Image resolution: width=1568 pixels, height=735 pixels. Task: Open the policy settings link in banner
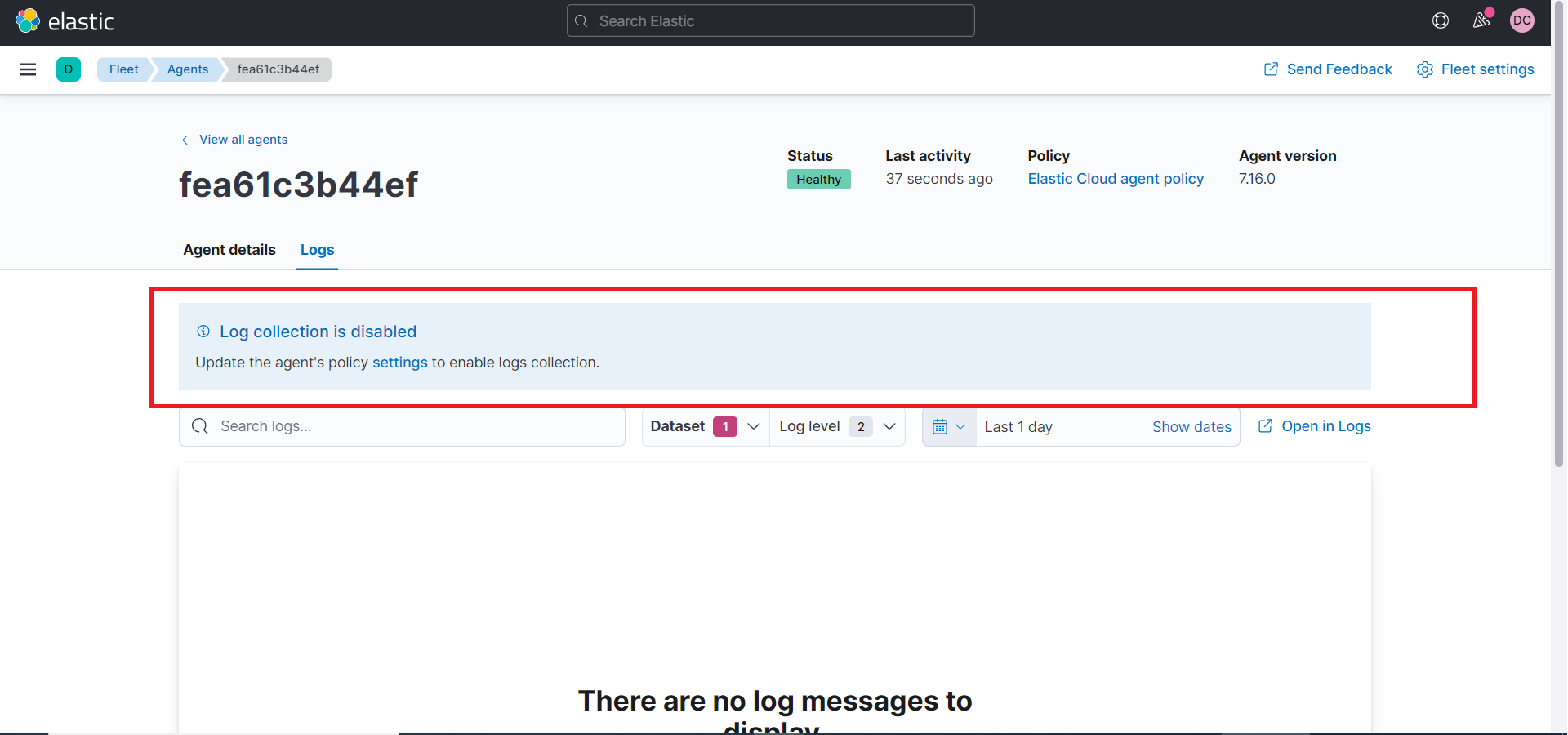click(399, 363)
